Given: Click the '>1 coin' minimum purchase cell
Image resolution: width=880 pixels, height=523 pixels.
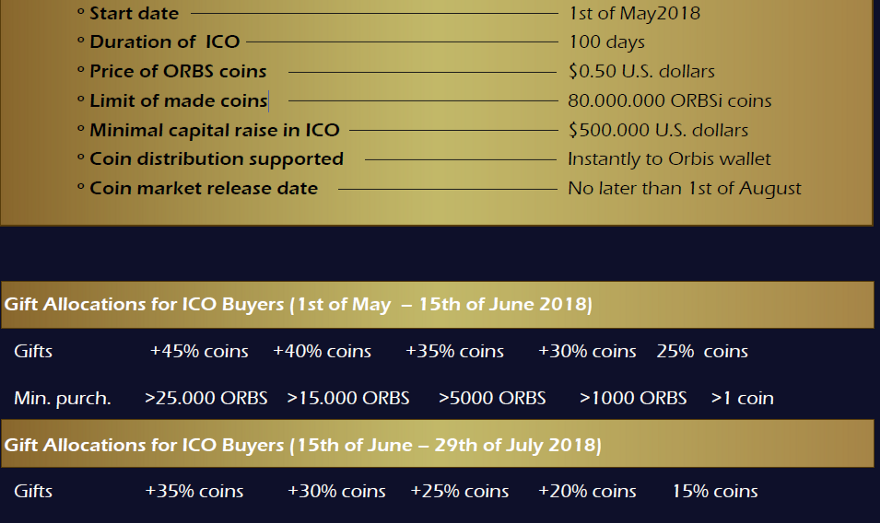Looking at the screenshot, I should 742,398.
